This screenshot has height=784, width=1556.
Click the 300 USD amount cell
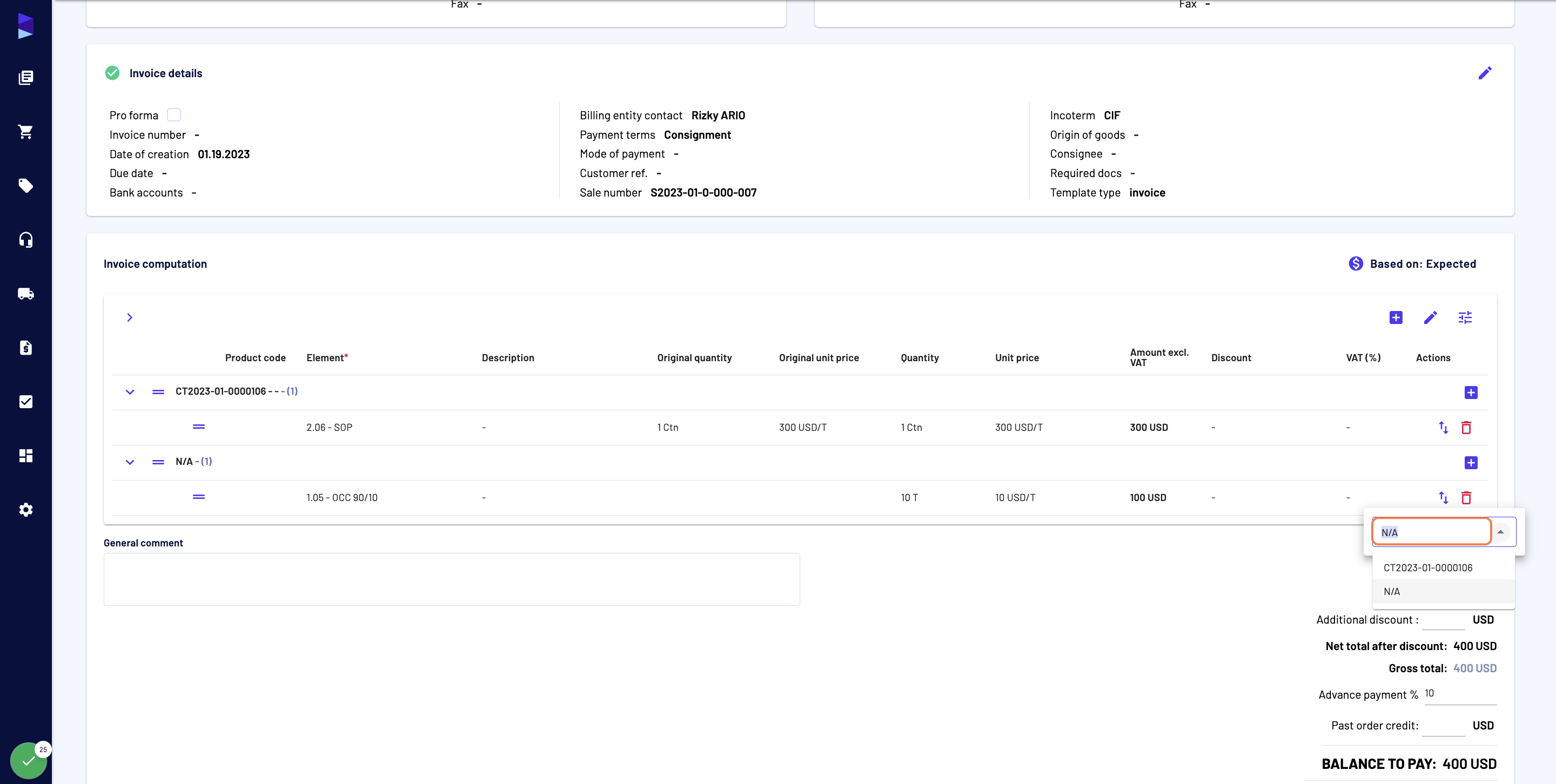point(1148,427)
